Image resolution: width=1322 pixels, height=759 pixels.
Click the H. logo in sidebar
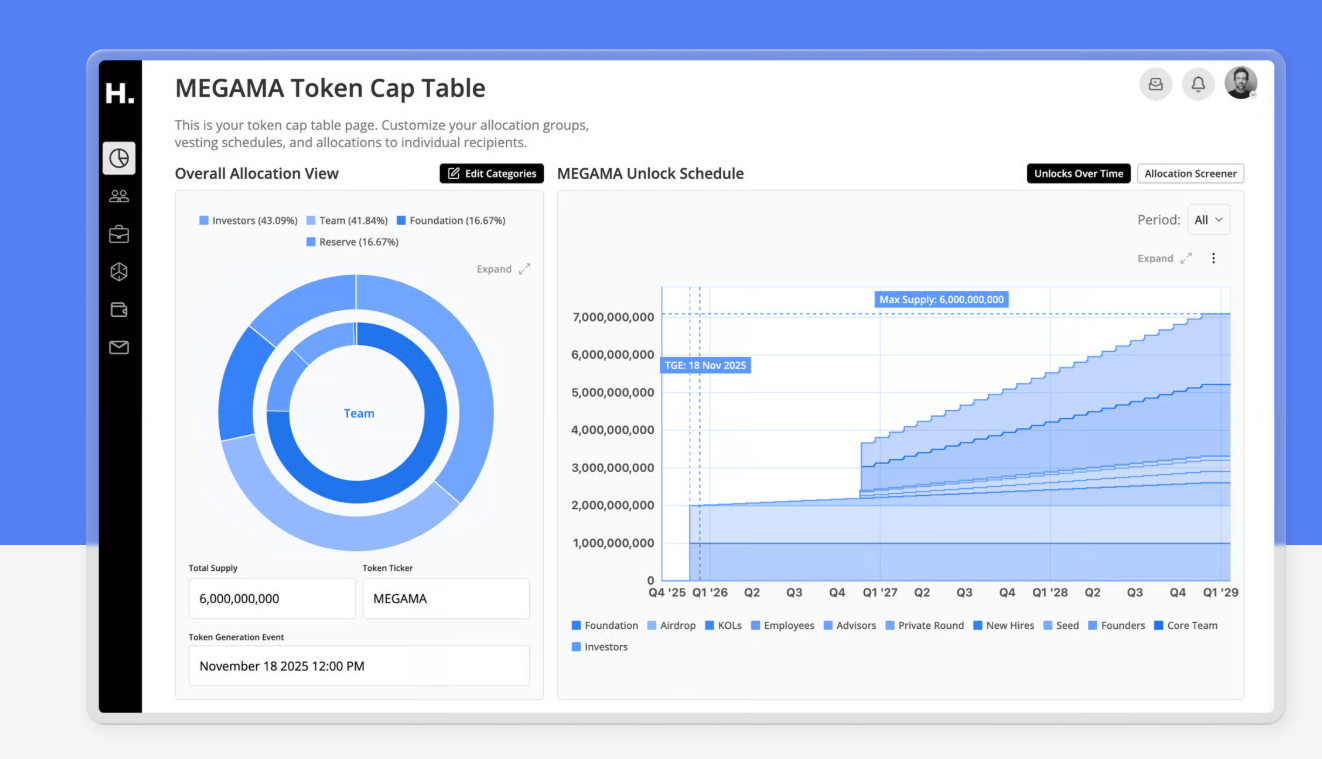point(120,94)
